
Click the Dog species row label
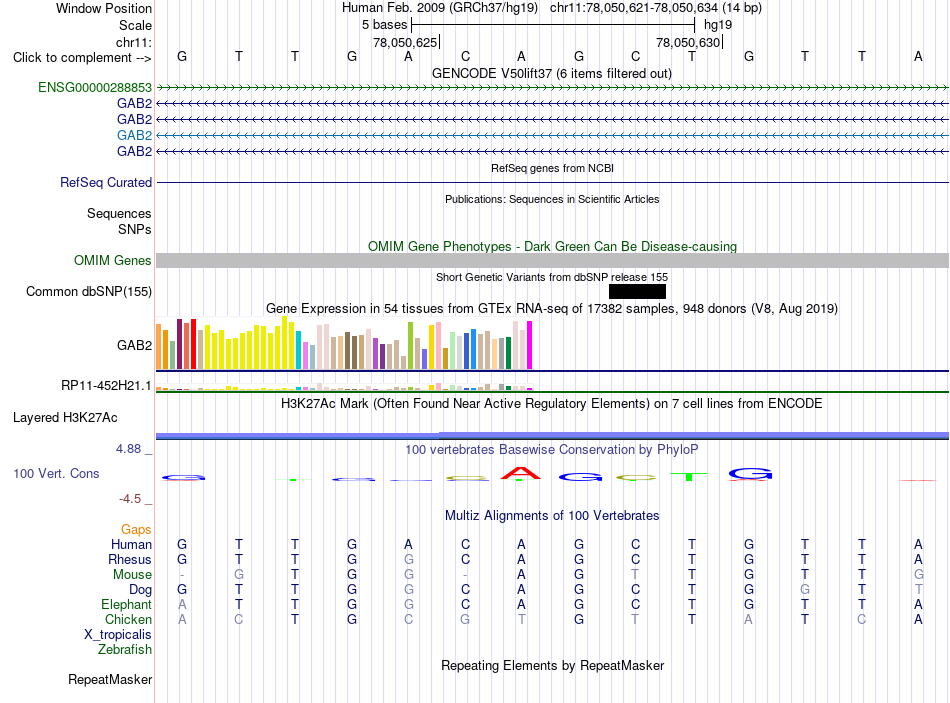point(140,590)
